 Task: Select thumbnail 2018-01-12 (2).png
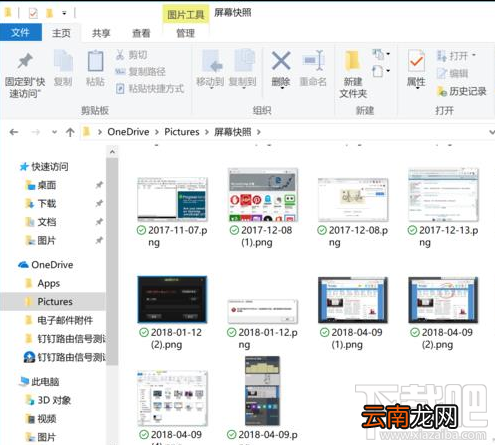point(172,299)
